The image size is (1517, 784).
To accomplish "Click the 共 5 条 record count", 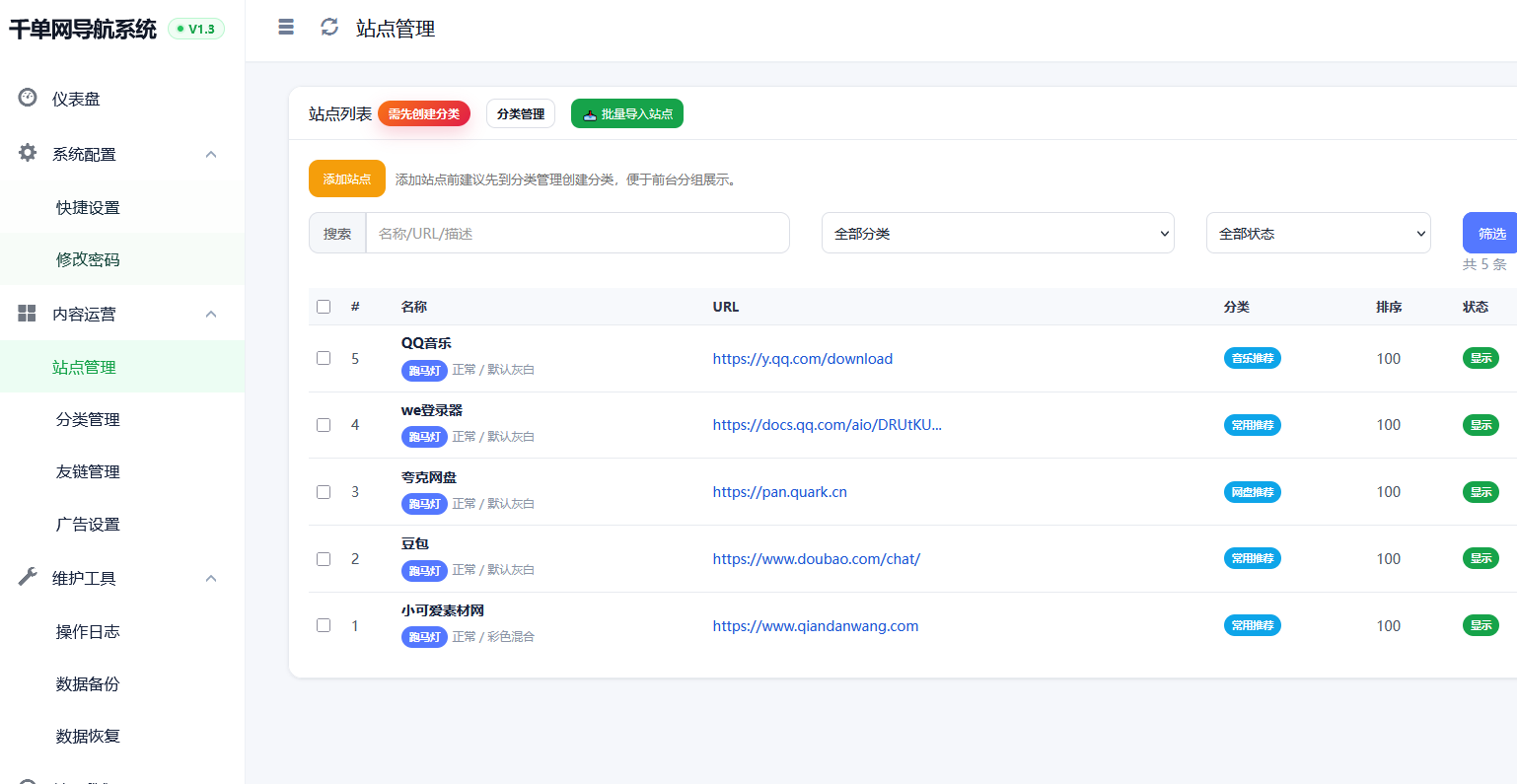I will point(1484,264).
